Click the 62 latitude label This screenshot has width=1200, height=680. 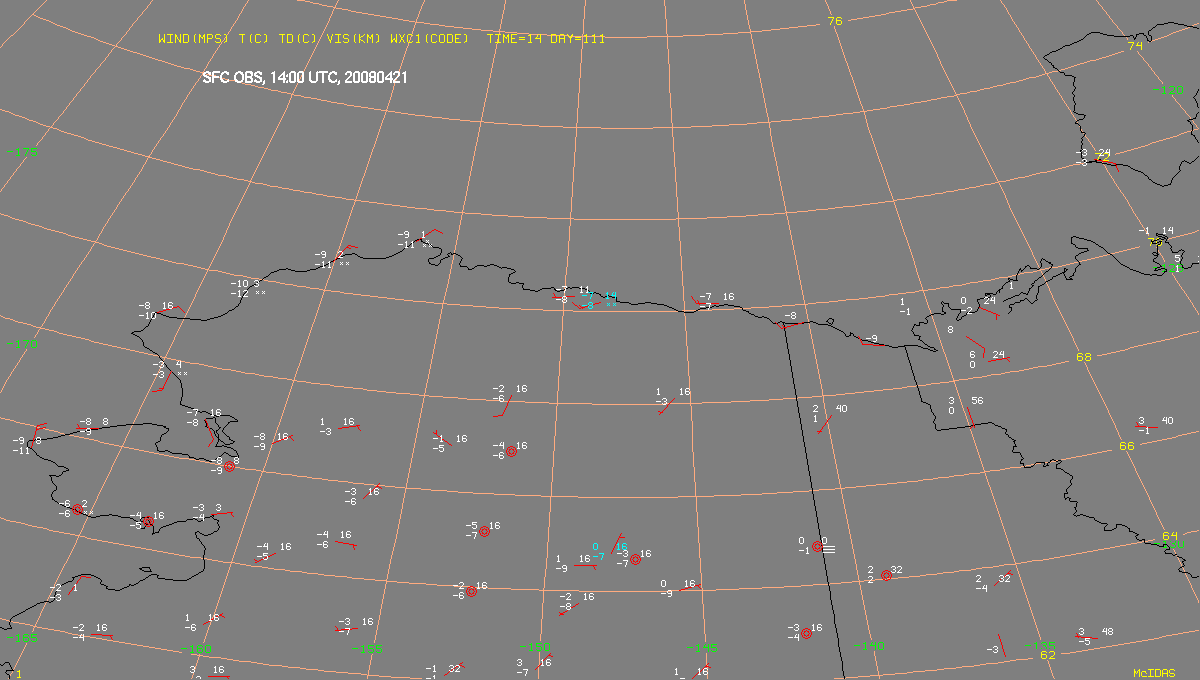pyautogui.click(x=1048, y=655)
